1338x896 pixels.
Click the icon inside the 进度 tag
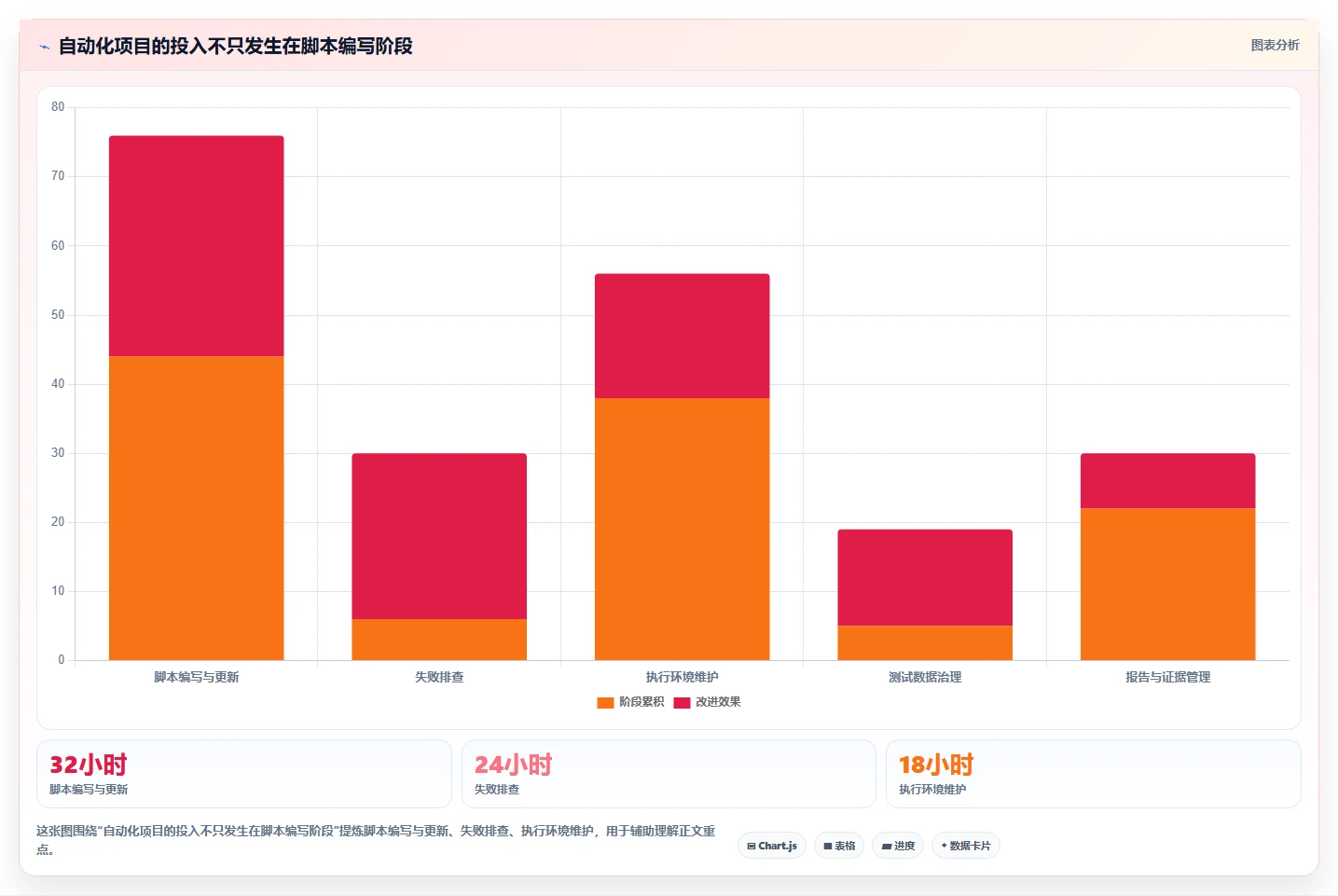[887, 847]
